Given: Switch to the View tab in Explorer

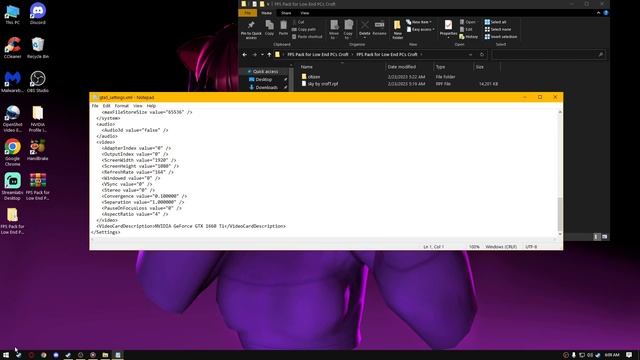Looking at the screenshot, I should tap(304, 13).
